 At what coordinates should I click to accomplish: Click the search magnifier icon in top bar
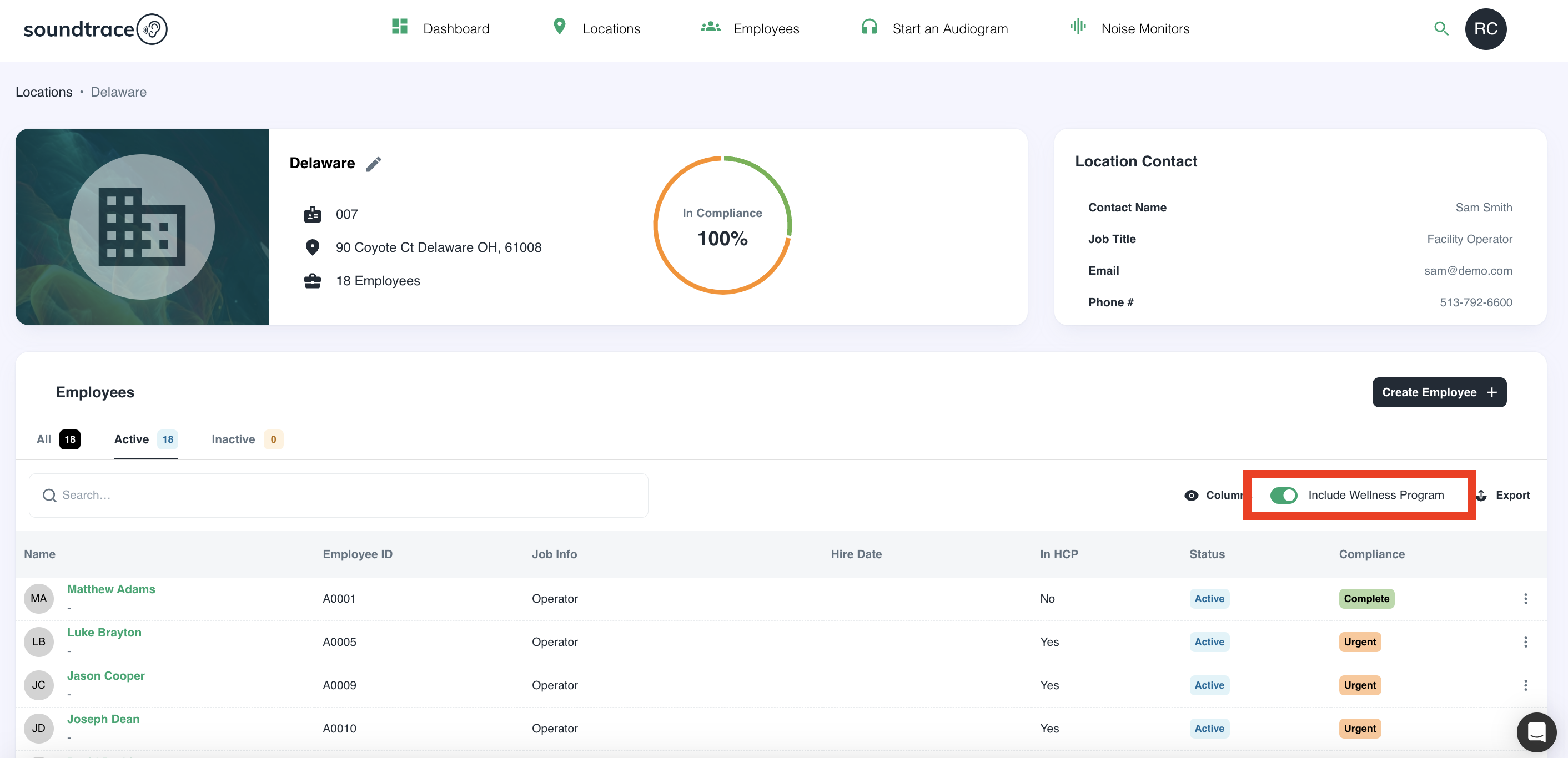[1441, 29]
